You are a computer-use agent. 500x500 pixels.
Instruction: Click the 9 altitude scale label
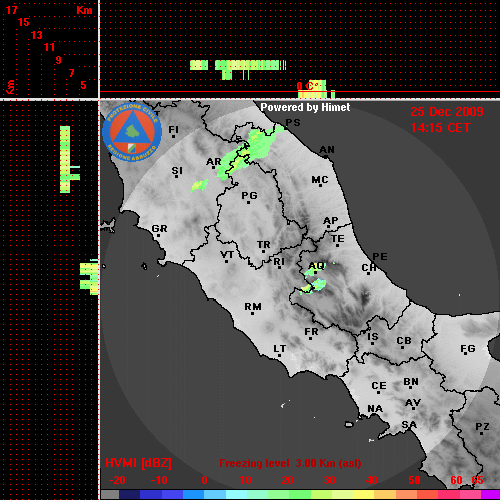coord(59,60)
